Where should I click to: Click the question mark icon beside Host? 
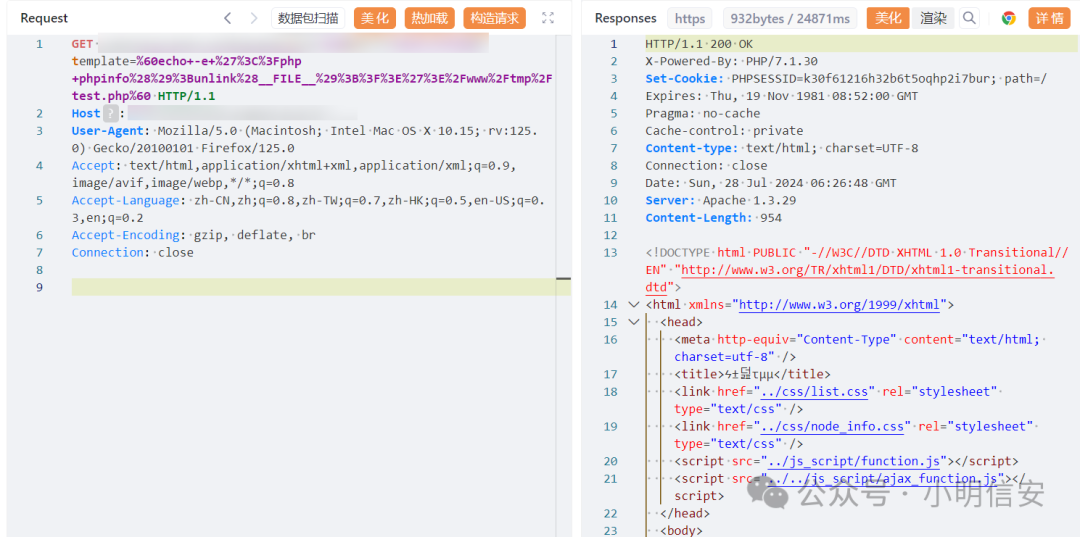111,114
